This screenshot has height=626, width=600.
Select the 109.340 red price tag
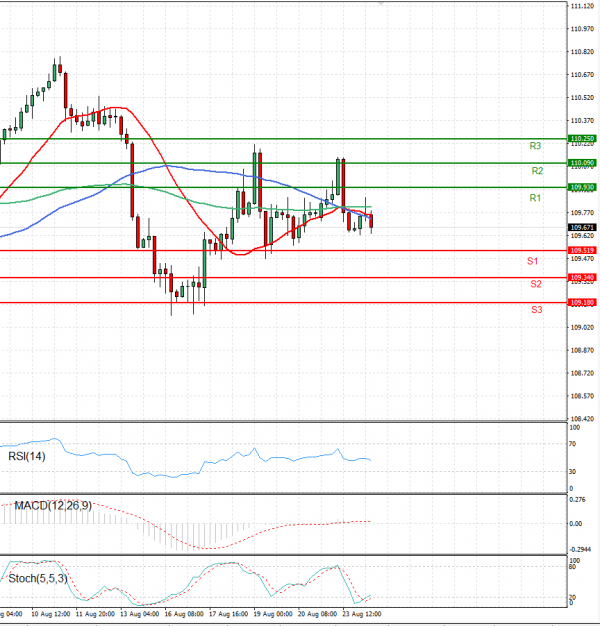(582, 277)
